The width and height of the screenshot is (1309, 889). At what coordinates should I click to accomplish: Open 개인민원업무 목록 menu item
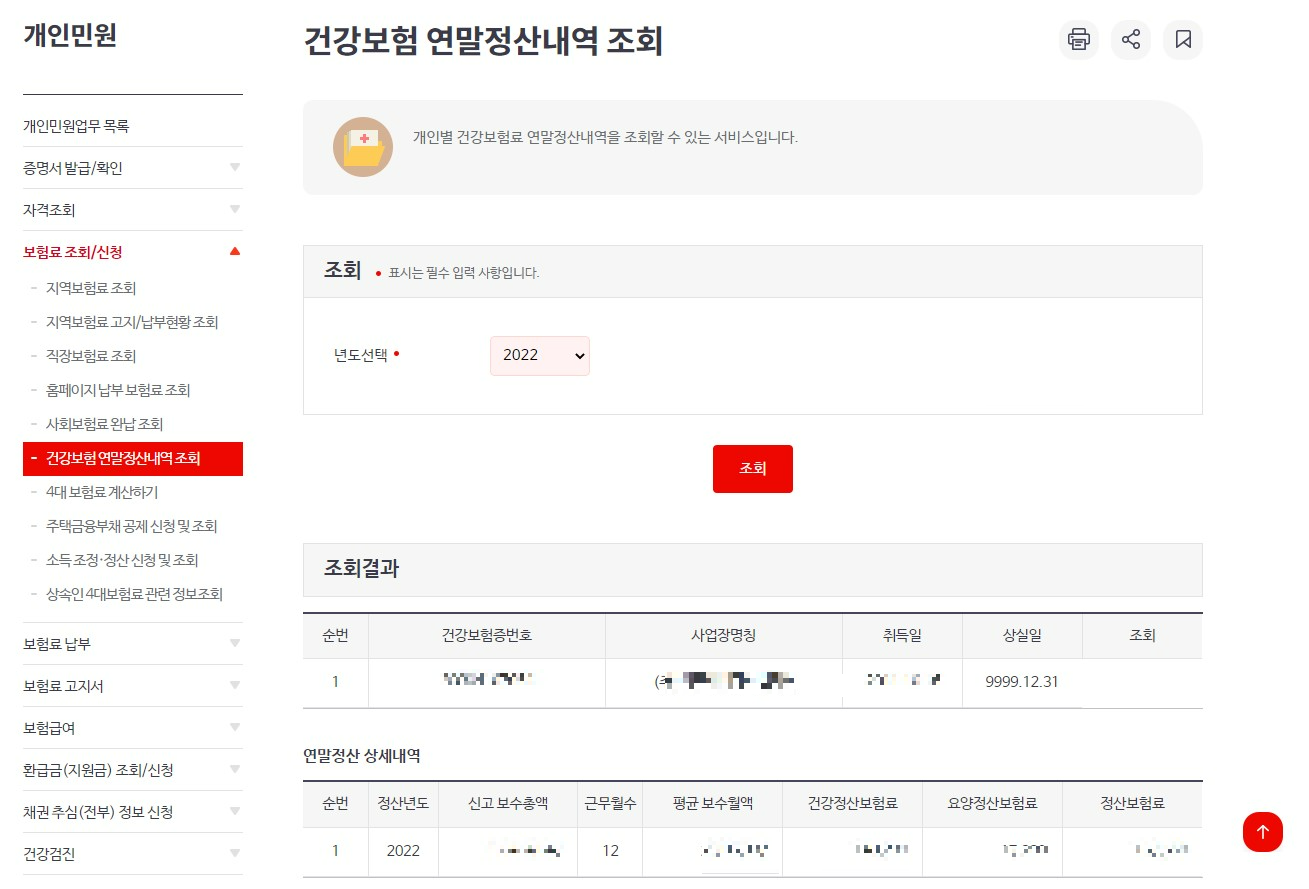coord(133,126)
